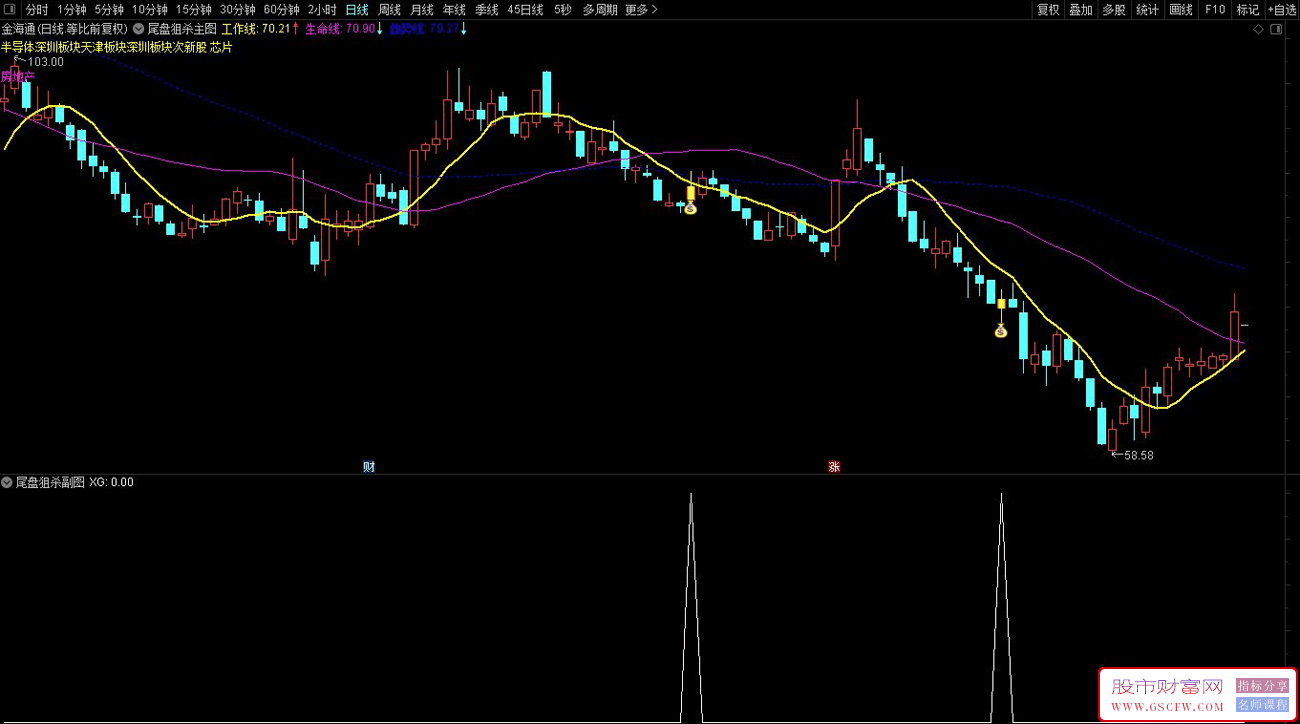Add stock via +自选 button
This screenshot has width=1300, height=724.
[1281, 10]
